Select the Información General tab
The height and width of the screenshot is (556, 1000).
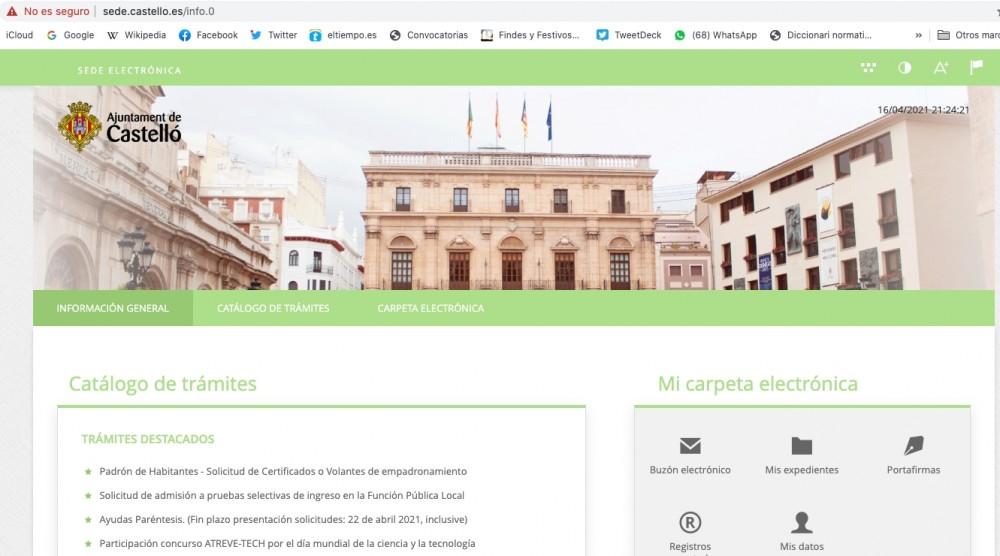pos(113,308)
